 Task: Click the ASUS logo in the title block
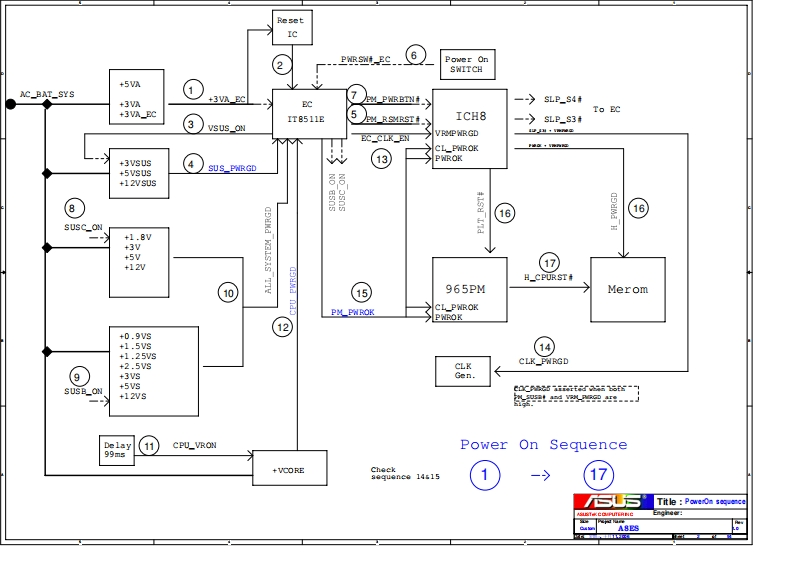point(612,501)
